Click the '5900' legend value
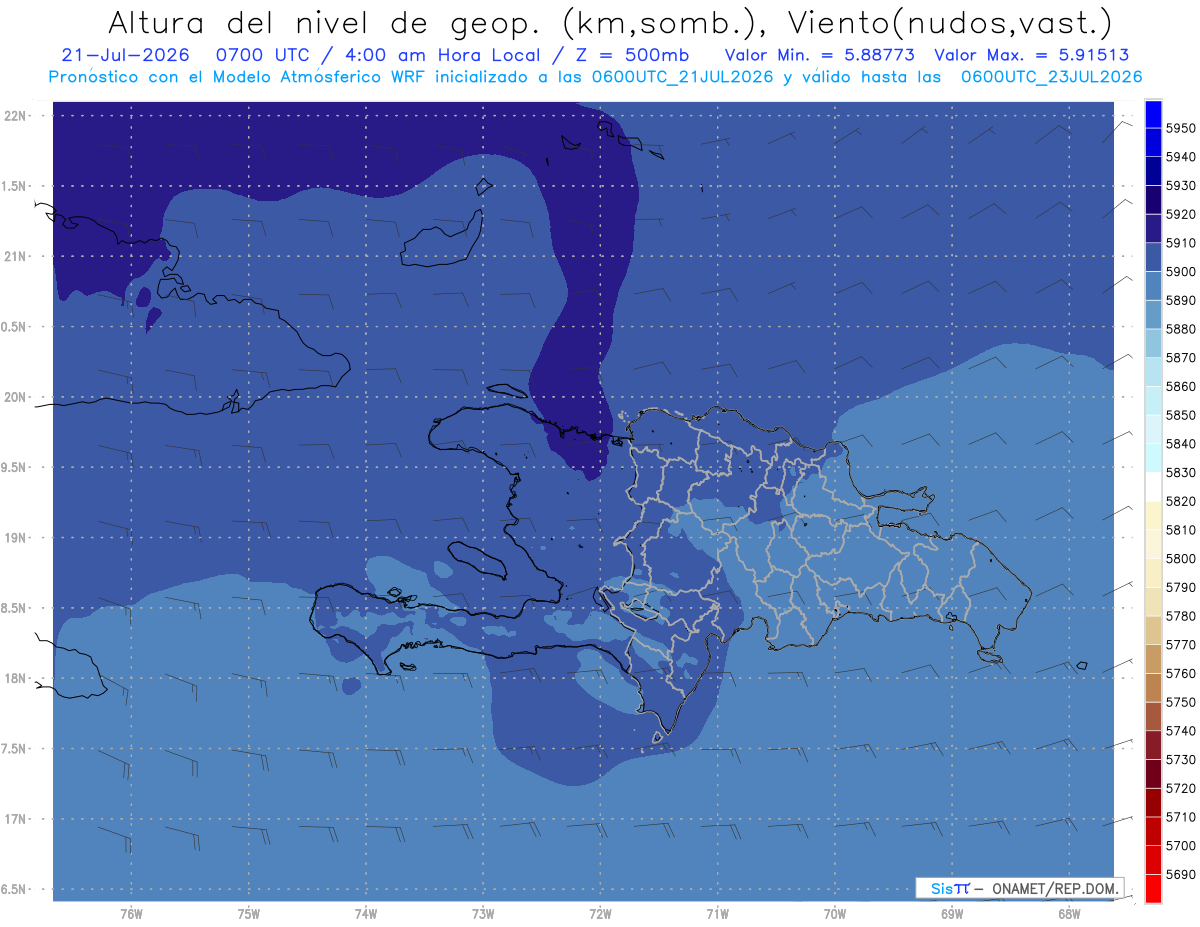Viewport: 1200px width, 927px height. (x=1181, y=272)
